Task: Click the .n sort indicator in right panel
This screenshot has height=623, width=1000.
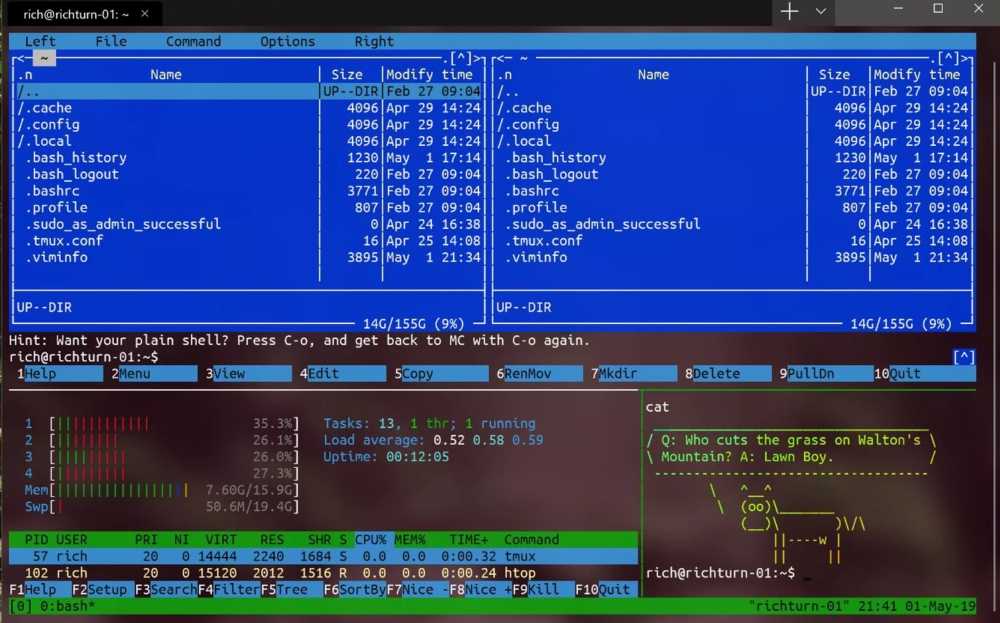Action: pos(504,75)
